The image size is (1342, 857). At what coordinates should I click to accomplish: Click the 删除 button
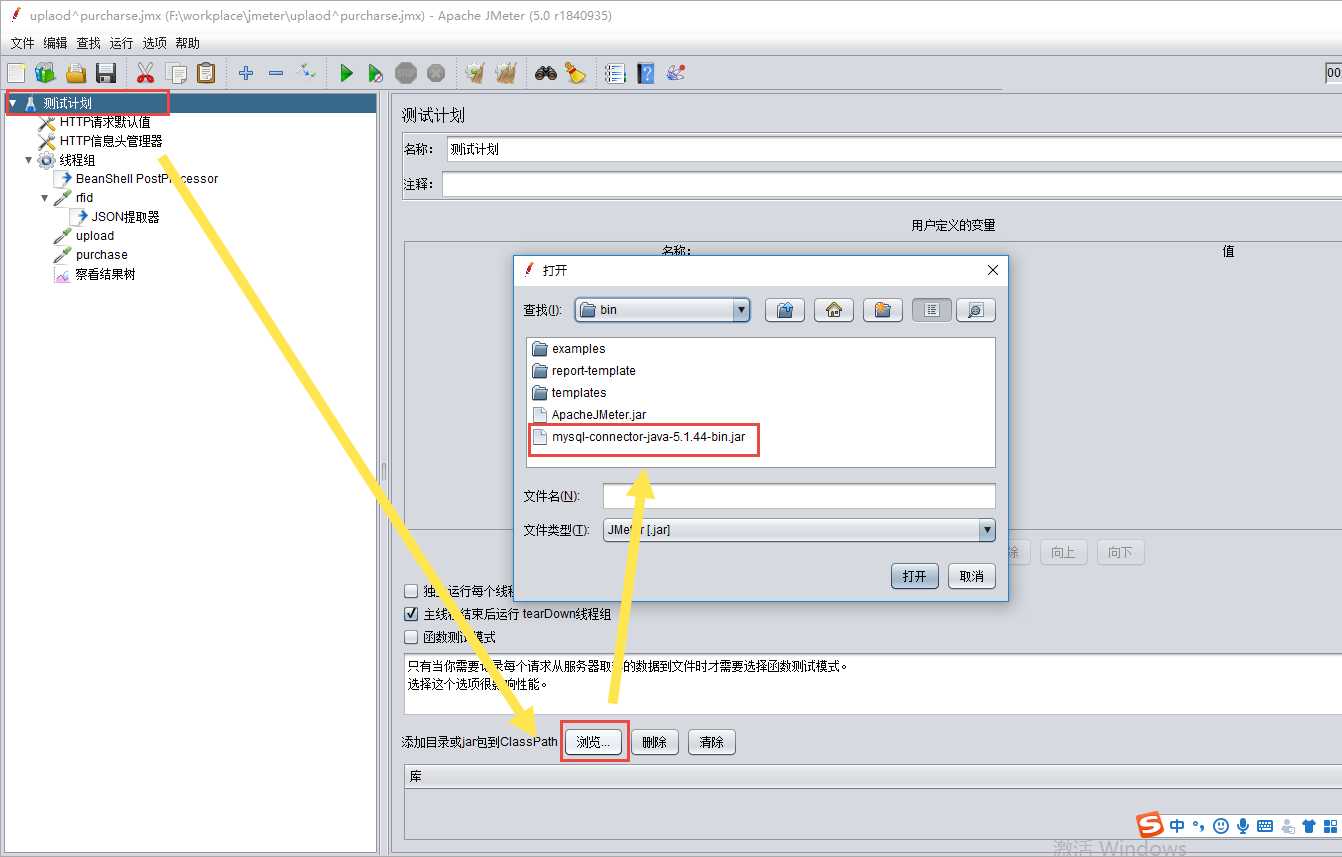[655, 742]
